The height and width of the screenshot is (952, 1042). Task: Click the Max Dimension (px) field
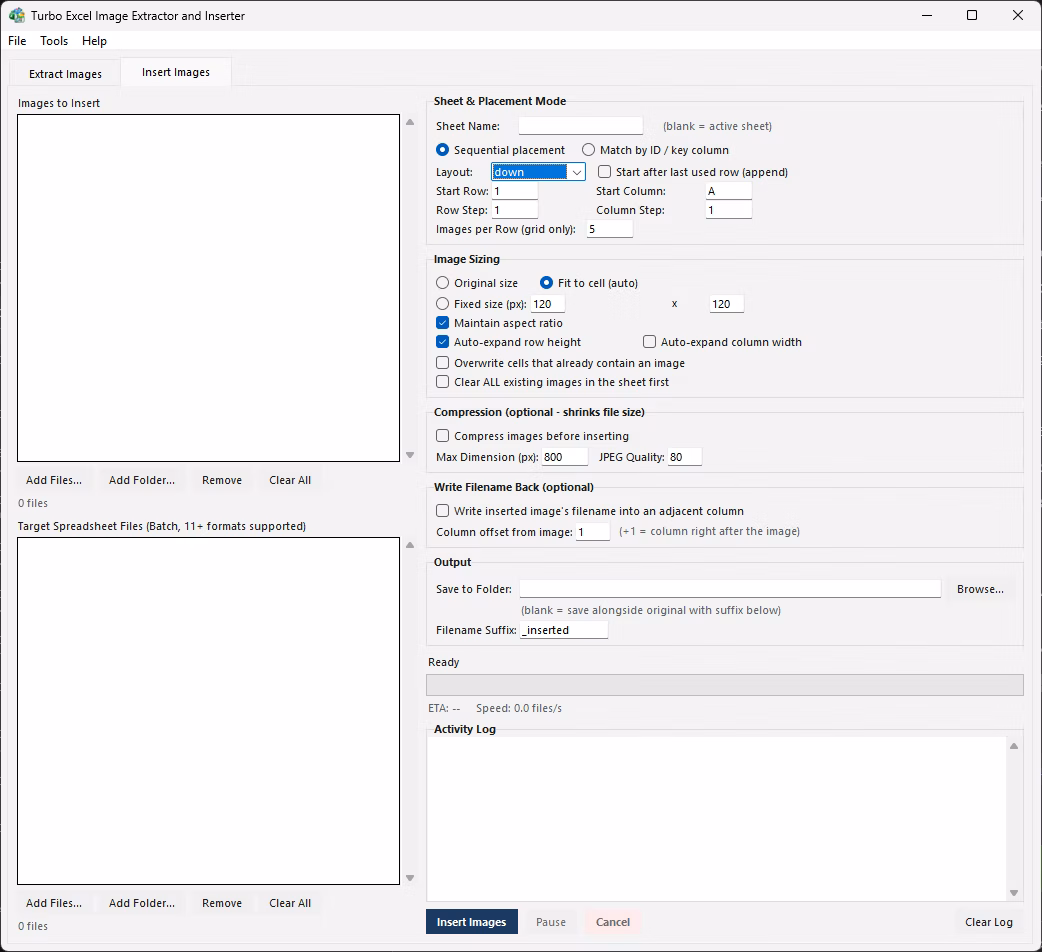point(564,457)
